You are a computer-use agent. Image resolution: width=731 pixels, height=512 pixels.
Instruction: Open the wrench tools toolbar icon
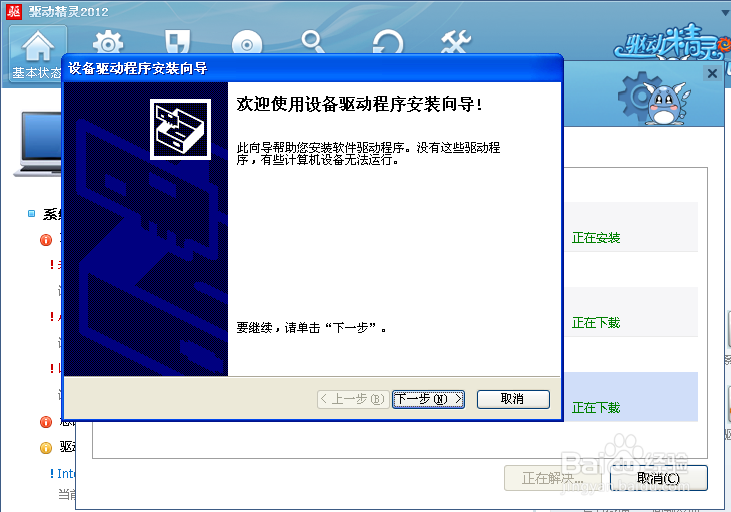[456, 42]
